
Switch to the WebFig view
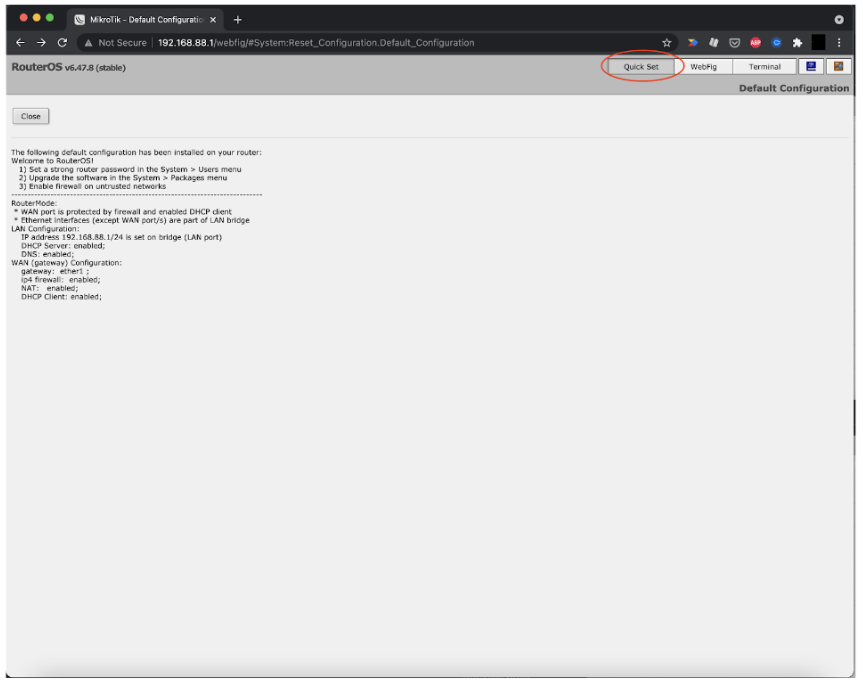pyautogui.click(x=703, y=67)
